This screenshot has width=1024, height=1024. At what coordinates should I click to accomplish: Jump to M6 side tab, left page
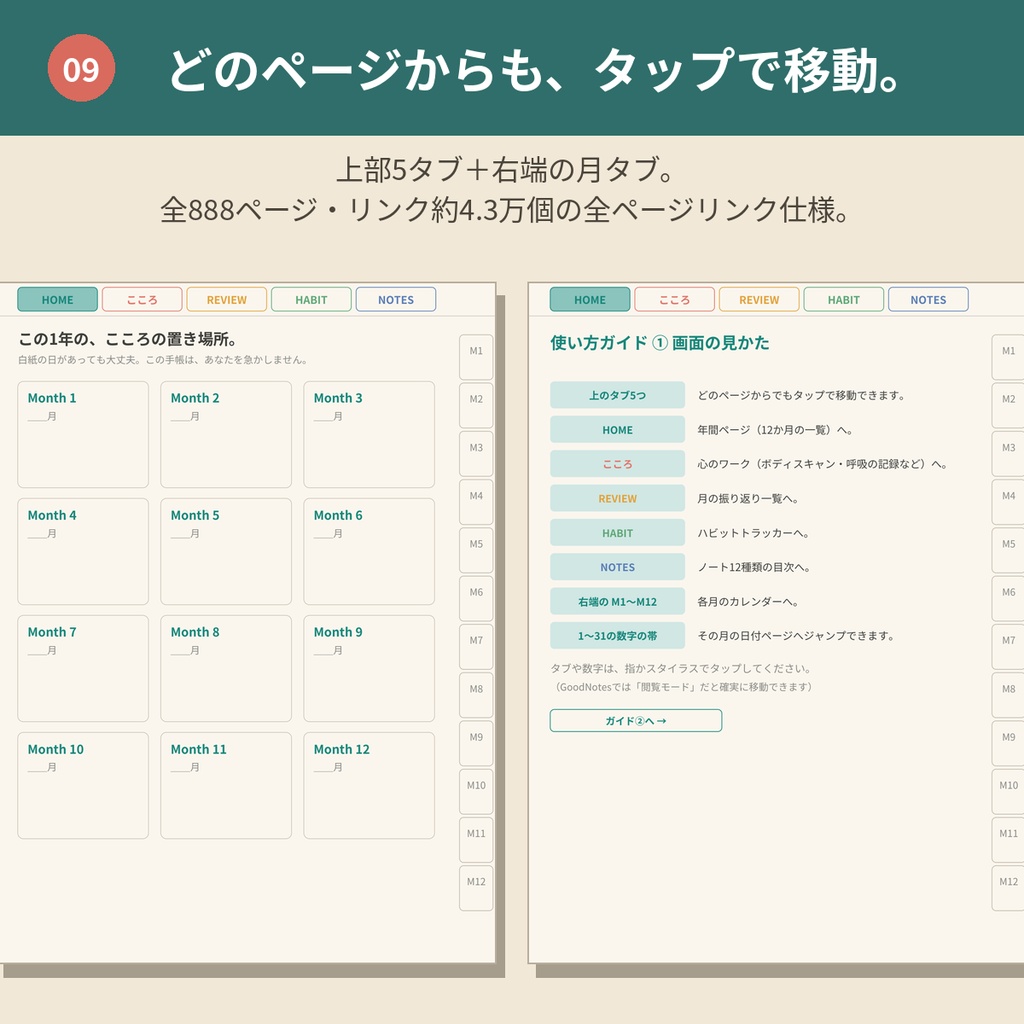[x=476, y=599]
